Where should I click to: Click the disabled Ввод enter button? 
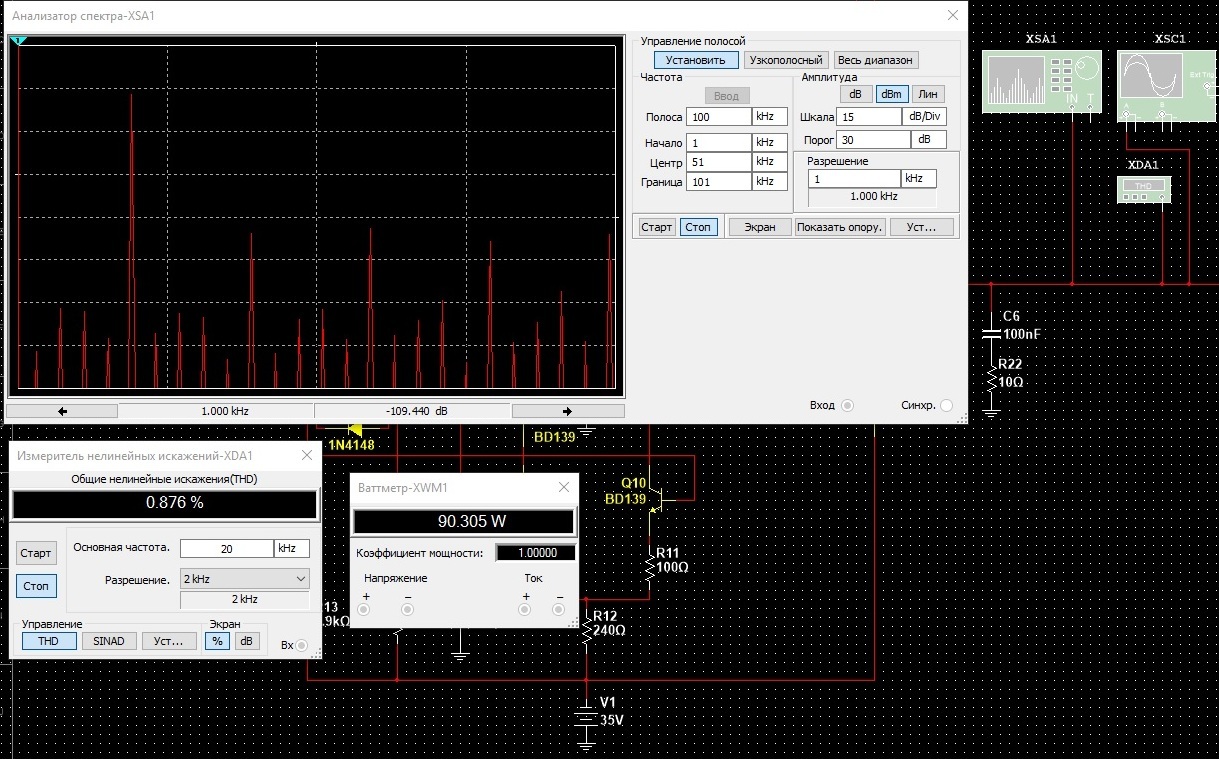727,96
